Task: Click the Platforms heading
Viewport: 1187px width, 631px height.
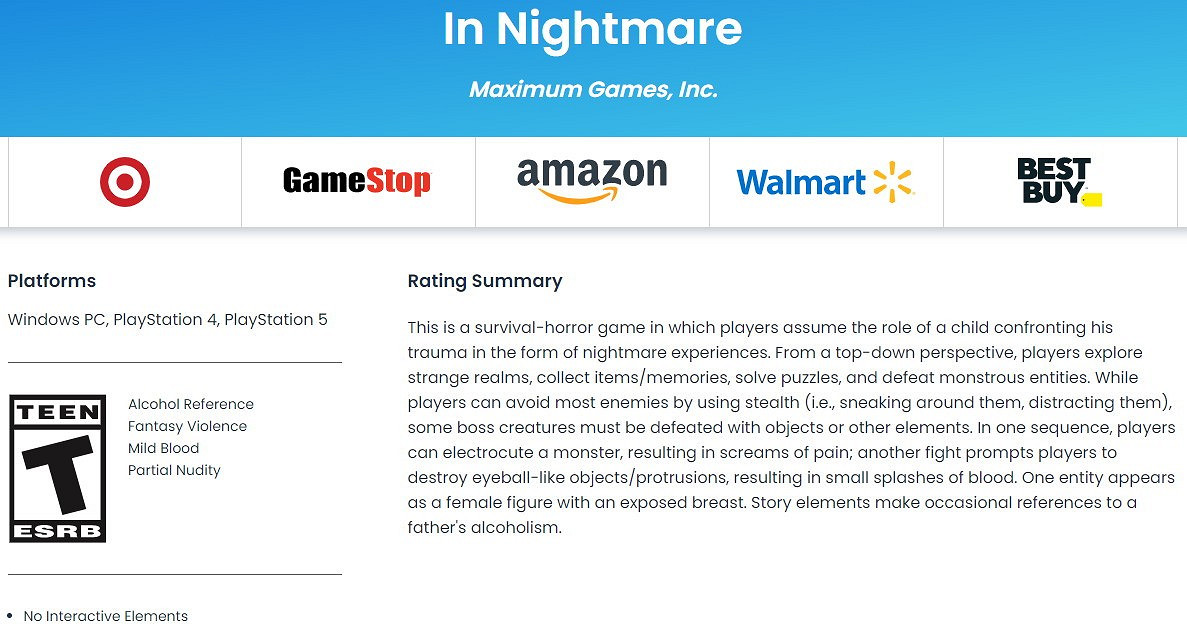Action: click(x=52, y=281)
